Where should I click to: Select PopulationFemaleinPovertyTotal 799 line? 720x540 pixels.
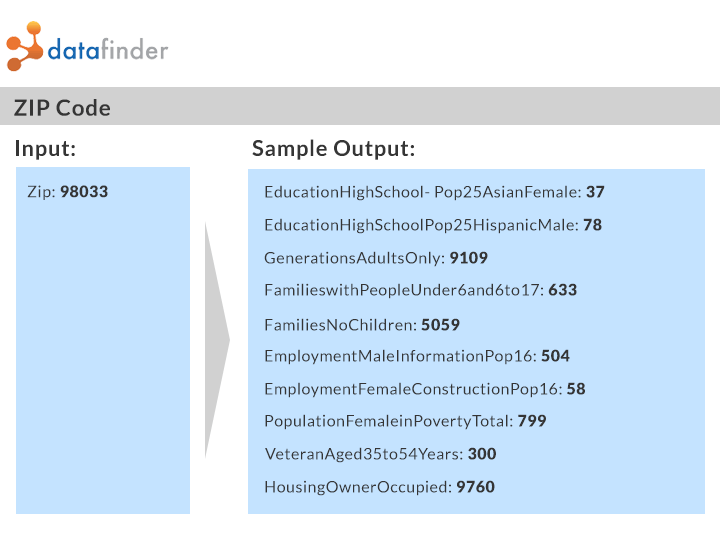(x=405, y=421)
